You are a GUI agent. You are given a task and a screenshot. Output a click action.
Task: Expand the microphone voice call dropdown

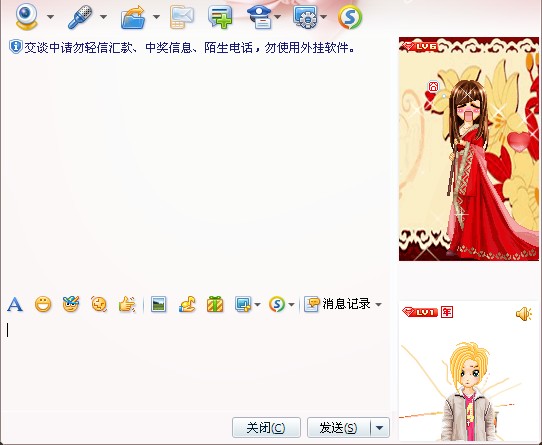tap(103, 16)
